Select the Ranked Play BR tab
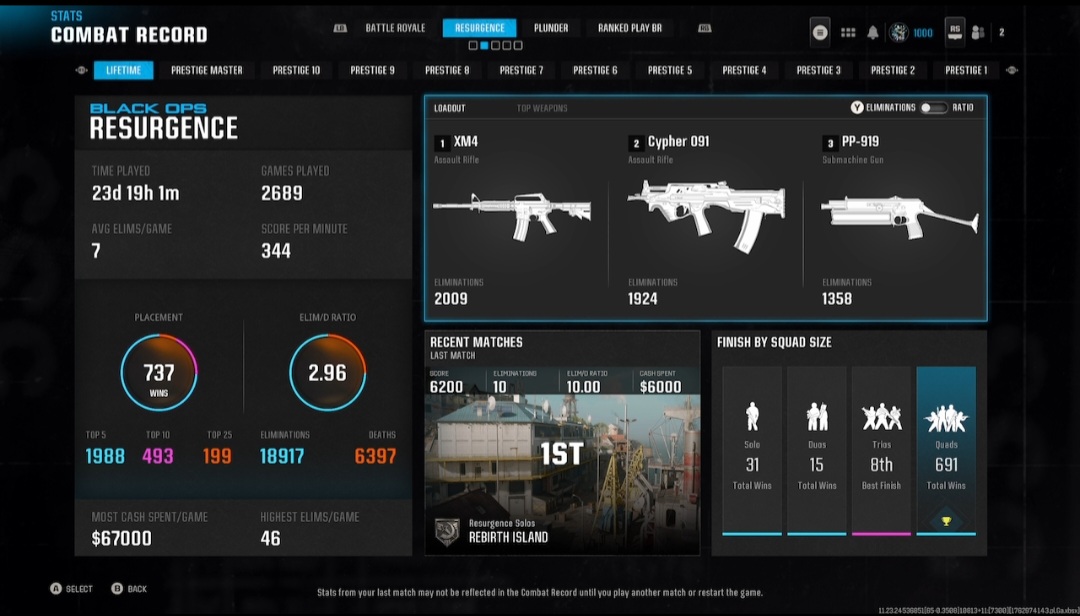The height and width of the screenshot is (616, 1080). (x=630, y=28)
